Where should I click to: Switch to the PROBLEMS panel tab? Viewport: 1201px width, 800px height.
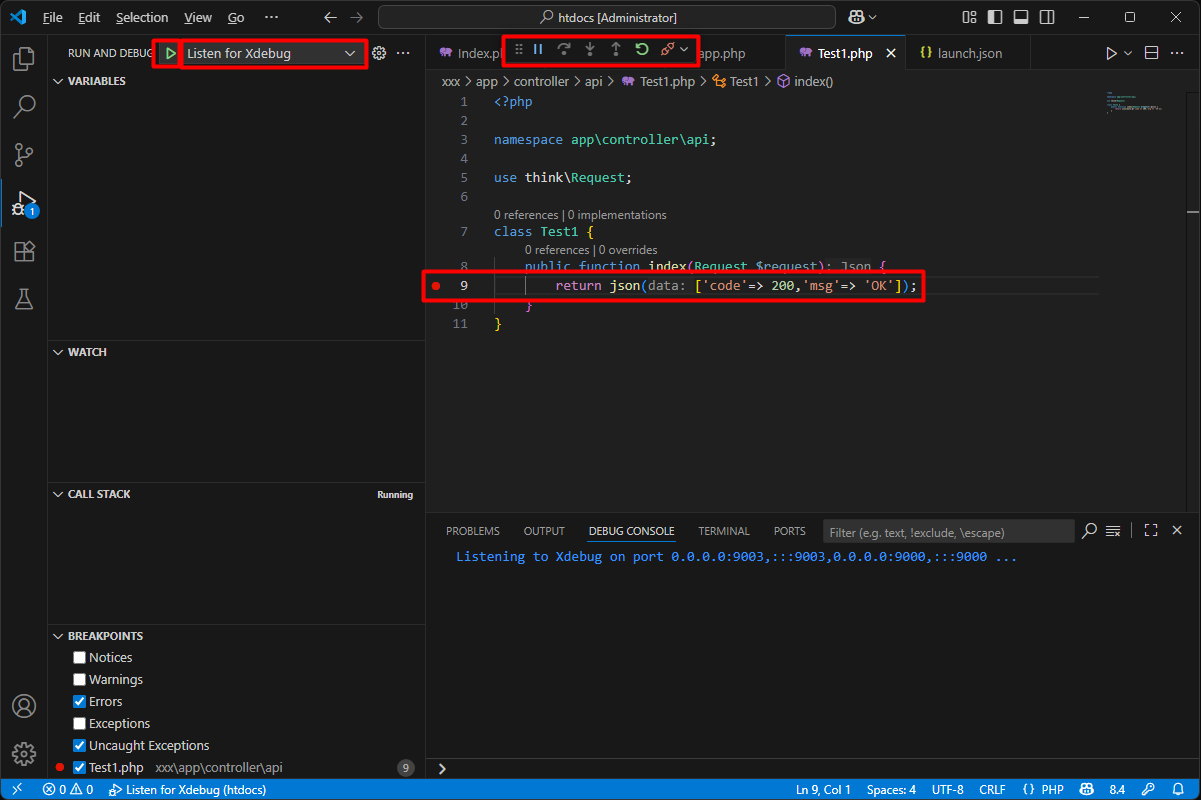473,531
